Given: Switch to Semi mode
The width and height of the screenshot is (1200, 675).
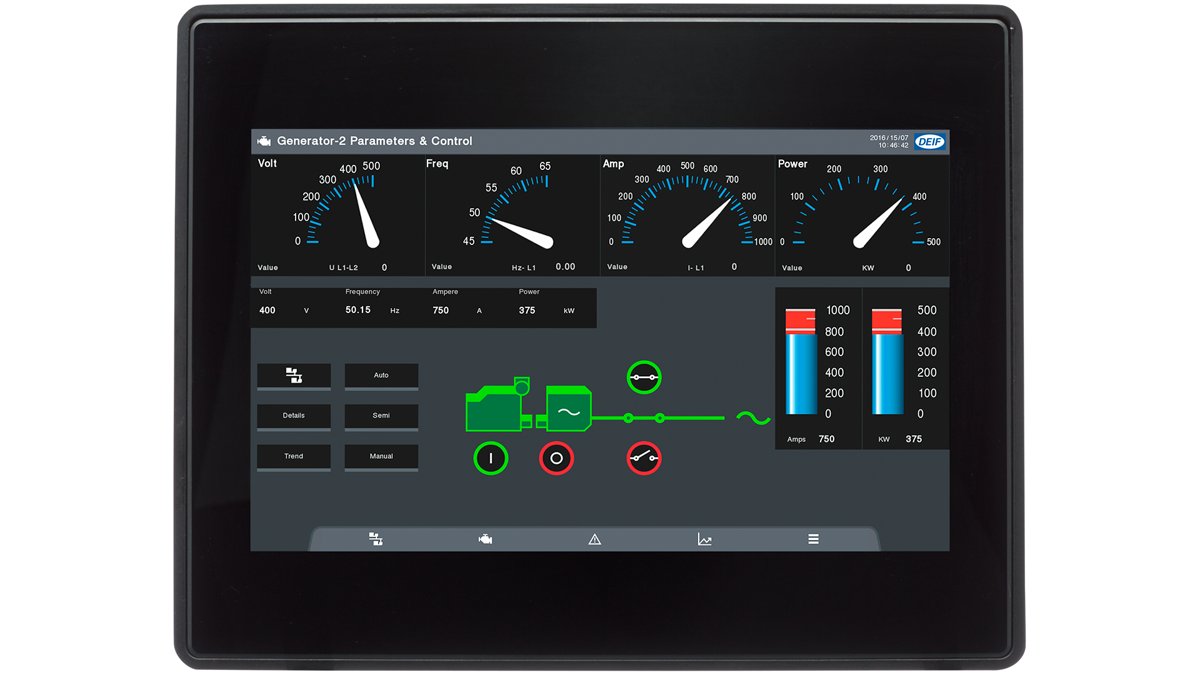Looking at the screenshot, I should pos(381,416).
